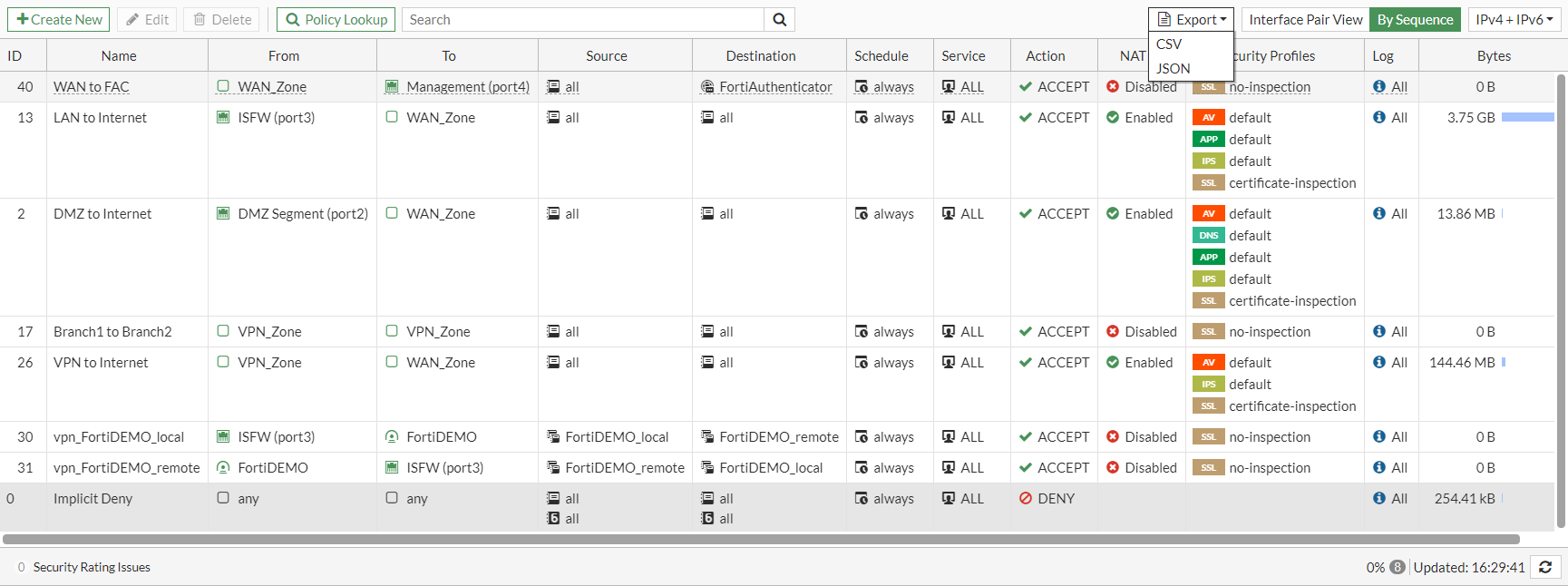This screenshot has height=586, width=1568.
Task: Choose JSON from the Export menu
Action: click(x=1173, y=69)
